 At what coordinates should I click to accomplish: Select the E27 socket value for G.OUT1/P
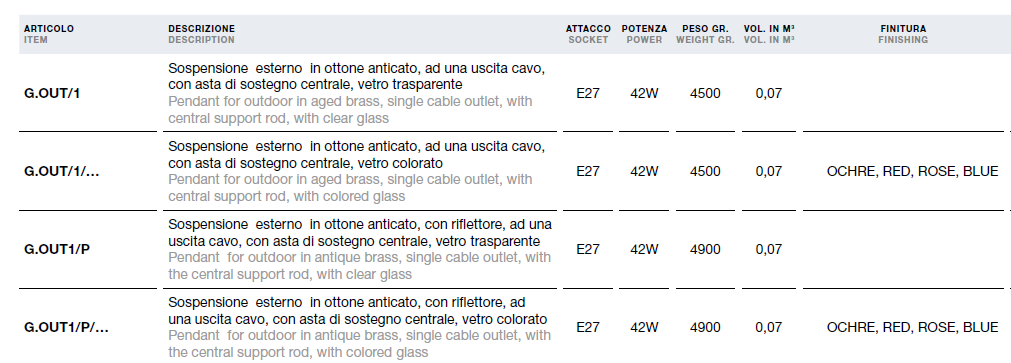[588, 250]
